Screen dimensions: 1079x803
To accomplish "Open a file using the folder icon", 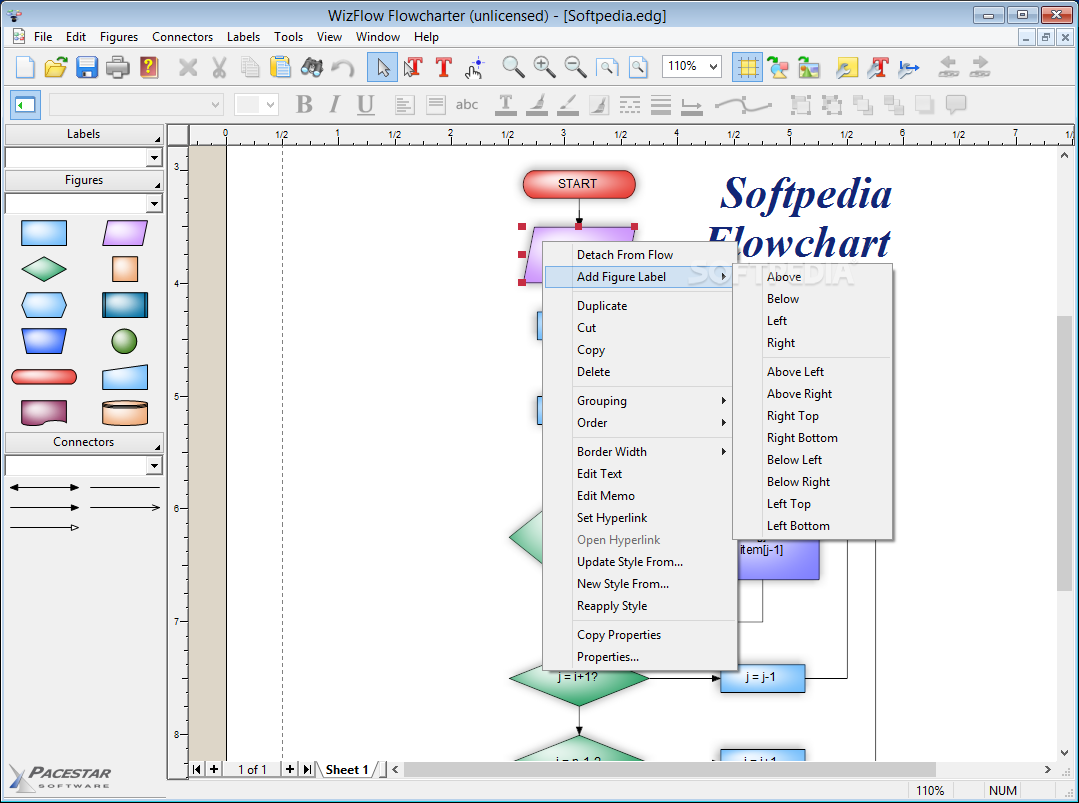I will pos(56,67).
